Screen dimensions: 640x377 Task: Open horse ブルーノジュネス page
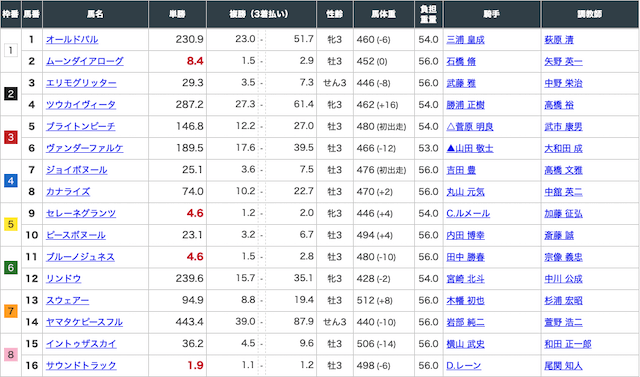[80, 257]
